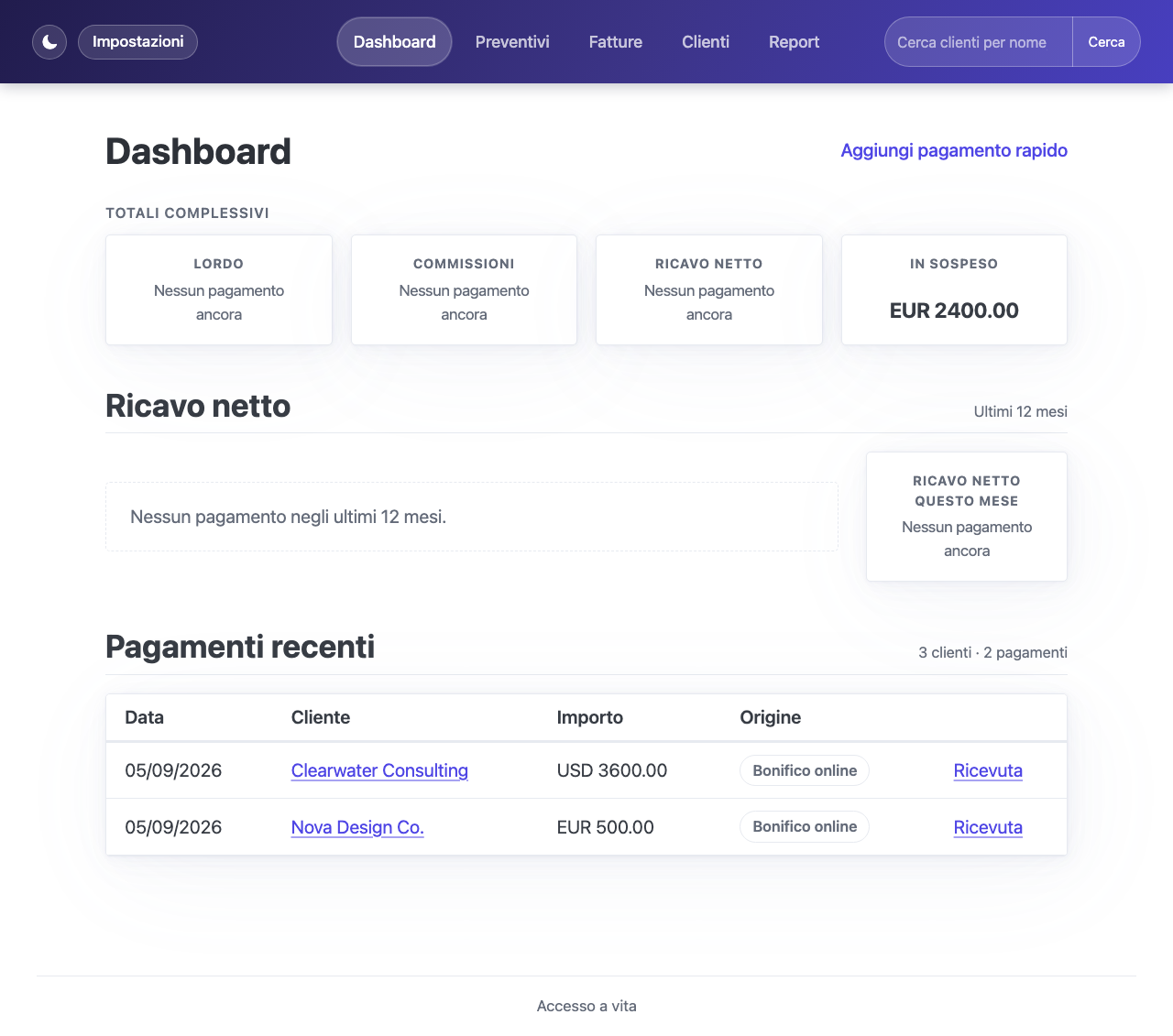Open the Fatture tab
The height and width of the screenshot is (1036, 1173).
click(x=616, y=42)
